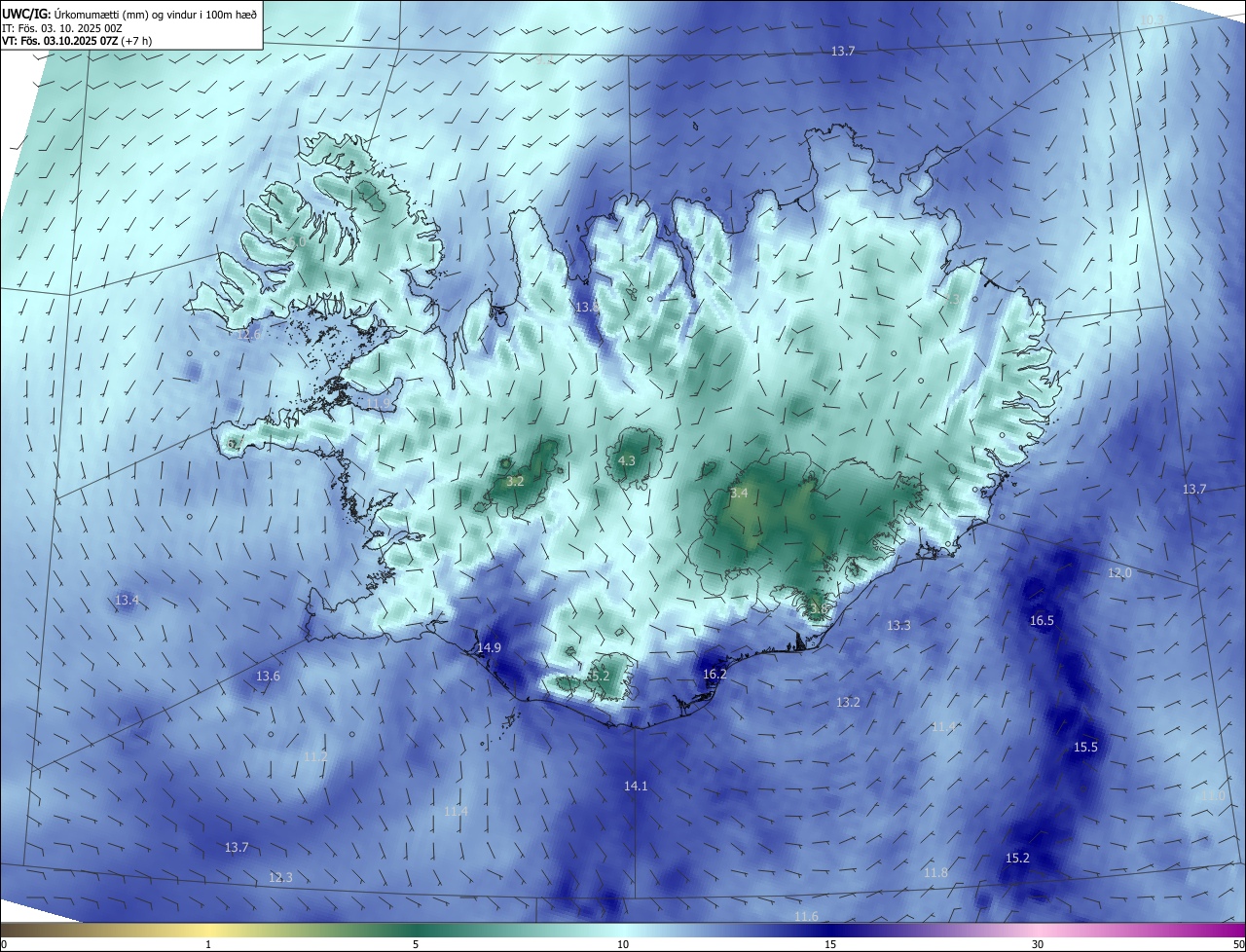Click the 11.9 value on the map
This screenshot has height=952, width=1246.
click(x=378, y=403)
